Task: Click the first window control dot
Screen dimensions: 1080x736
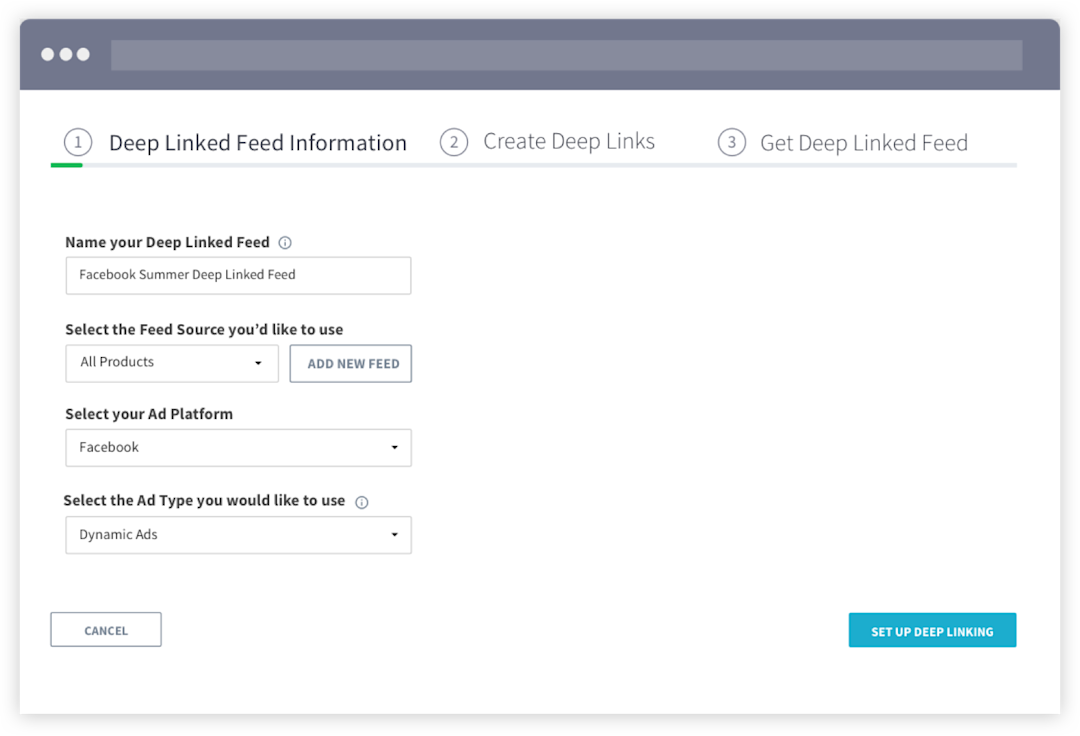Action: (x=48, y=54)
